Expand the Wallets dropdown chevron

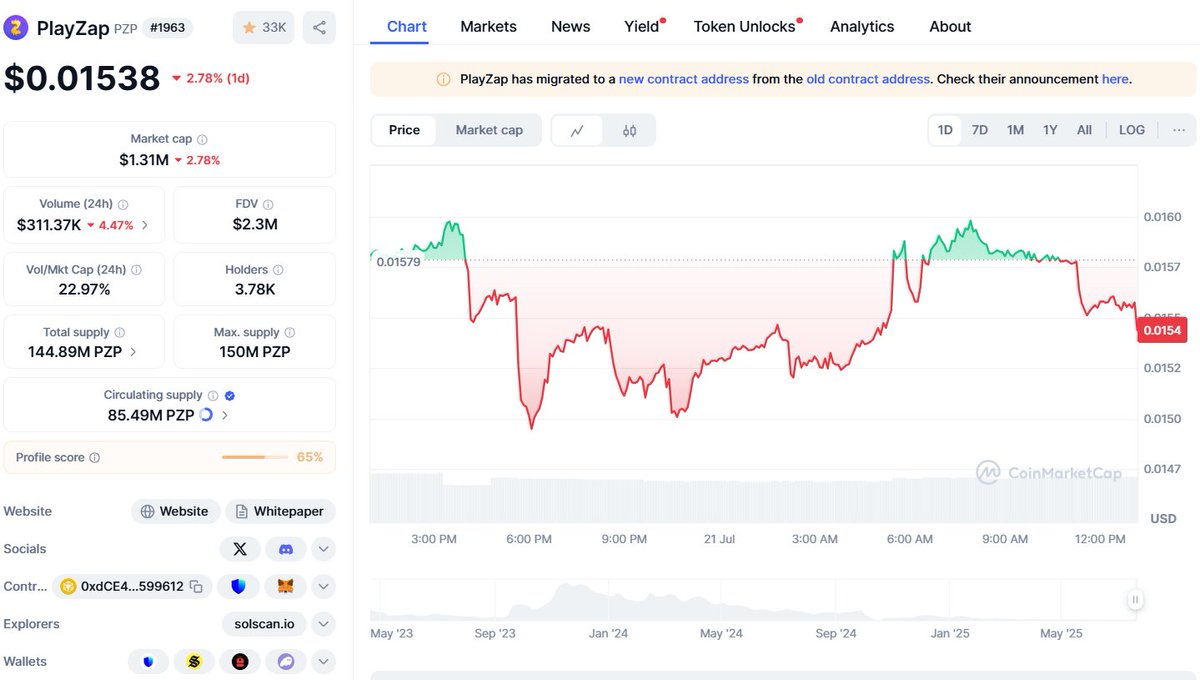pyautogui.click(x=324, y=662)
